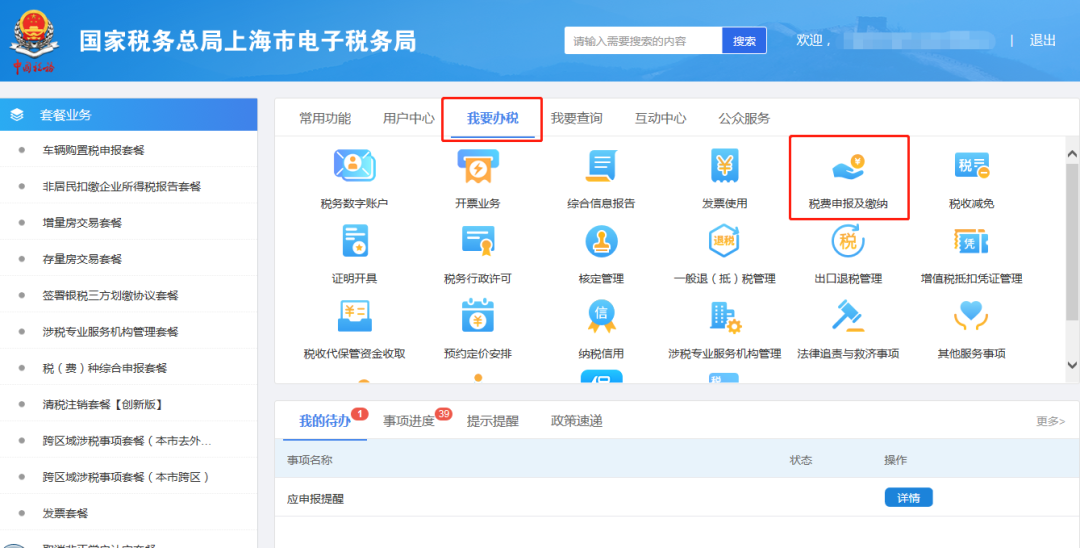This screenshot has height=548, width=1080.
Task: Open 税（费）种综合申报套餐
Action: pyautogui.click(x=105, y=368)
